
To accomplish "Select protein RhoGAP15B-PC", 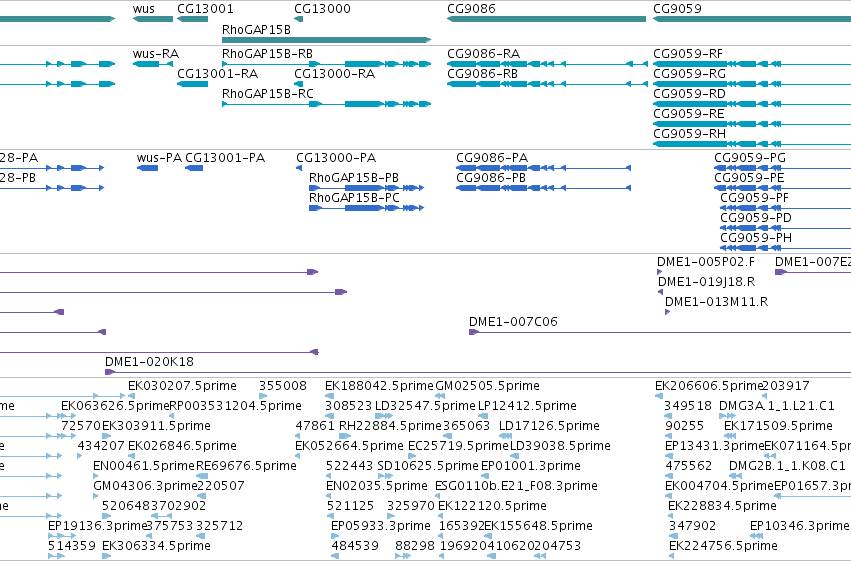I will pos(354,198).
